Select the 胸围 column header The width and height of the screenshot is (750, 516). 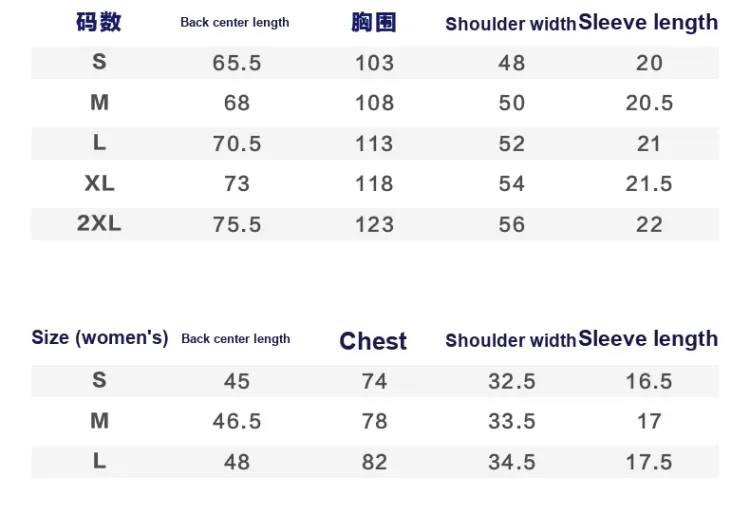pos(374,22)
